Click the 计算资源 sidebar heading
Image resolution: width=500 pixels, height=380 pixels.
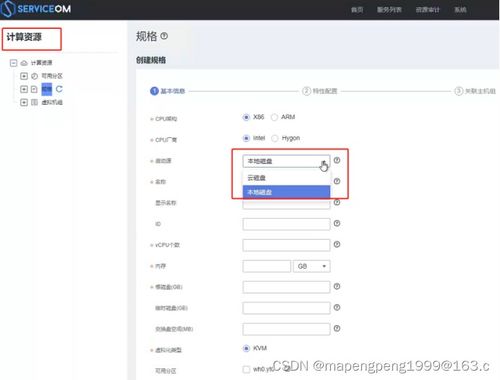click(24, 37)
